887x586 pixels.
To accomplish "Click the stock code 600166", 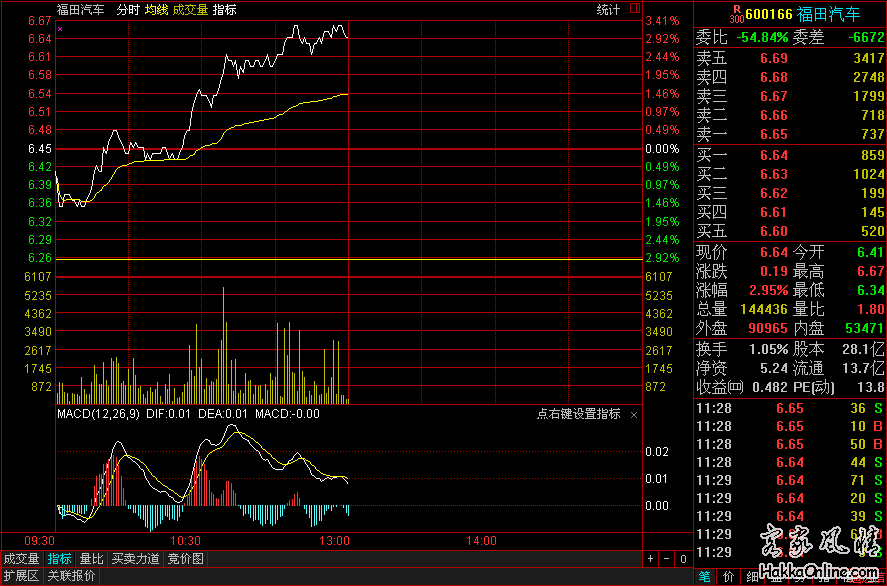I will [x=769, y=14].
